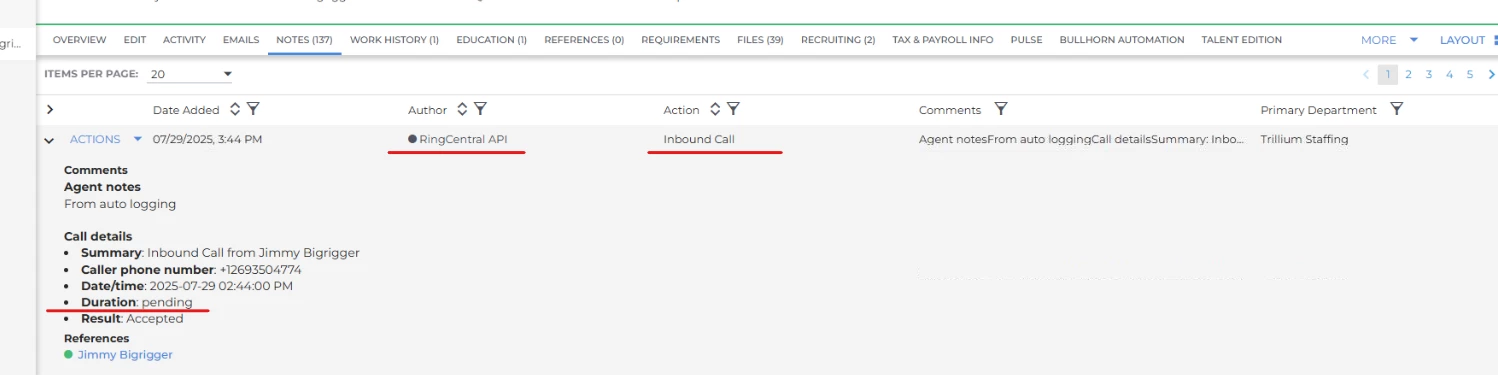The height and width of the screenshot is (375, 1498).
Task: Click the Date Added column header
Action: click(x=186, y=110)
